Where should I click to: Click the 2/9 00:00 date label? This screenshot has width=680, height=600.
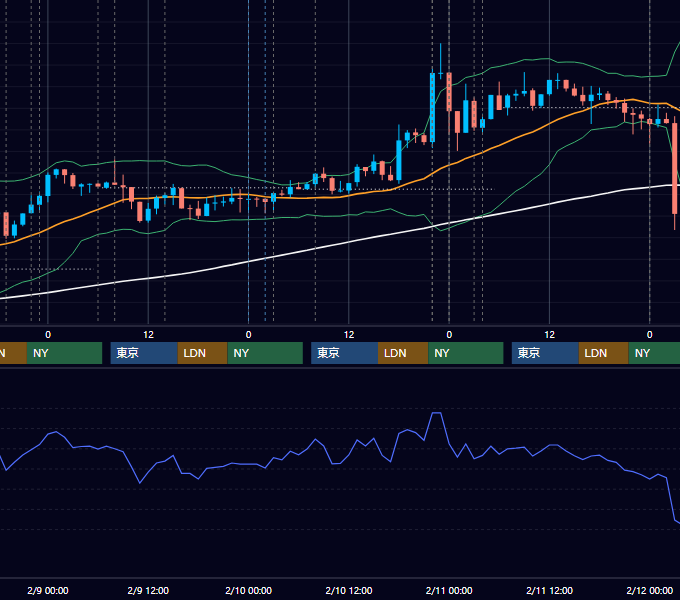click(x=48, y=590)
